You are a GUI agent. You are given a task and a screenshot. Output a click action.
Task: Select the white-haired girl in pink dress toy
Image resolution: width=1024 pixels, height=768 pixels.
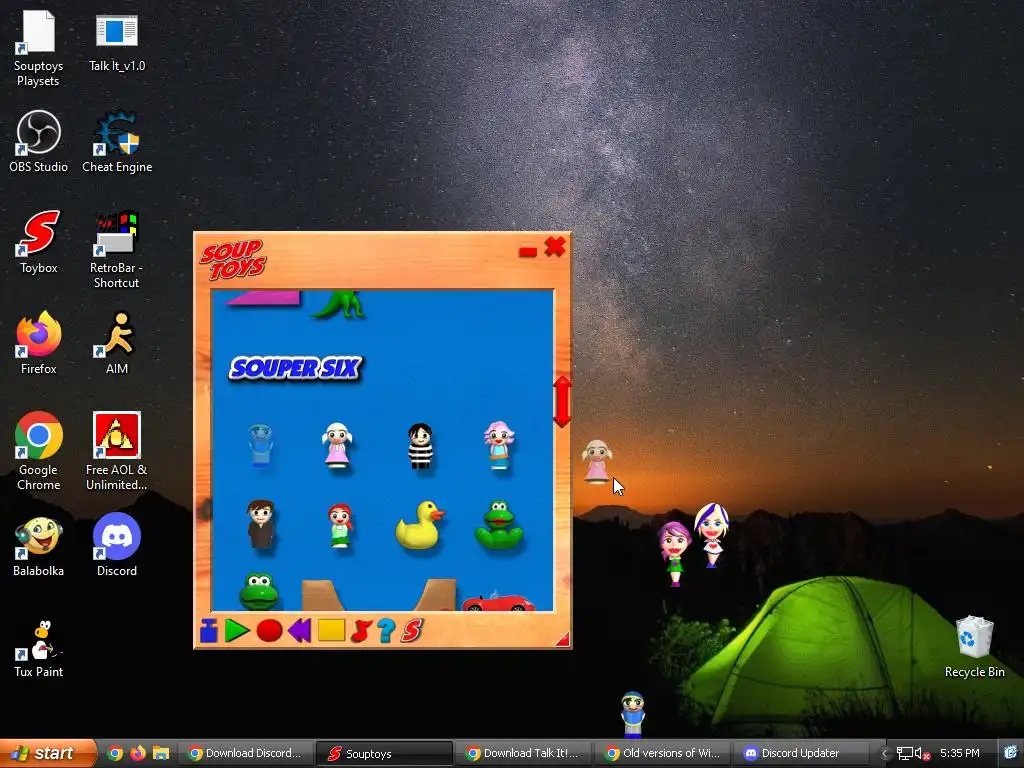tap(337, 445)
